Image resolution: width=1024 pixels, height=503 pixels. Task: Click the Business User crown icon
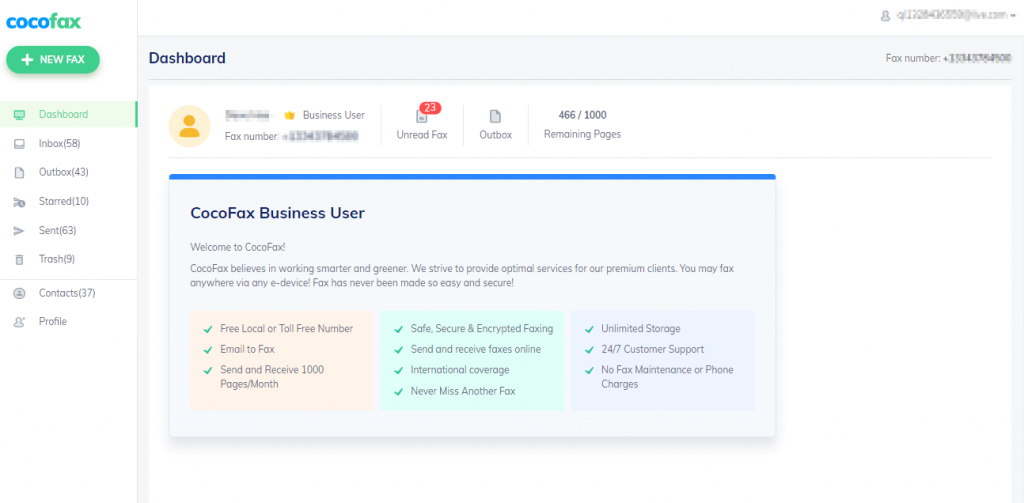pyautogui.click(x=289, y=116)
